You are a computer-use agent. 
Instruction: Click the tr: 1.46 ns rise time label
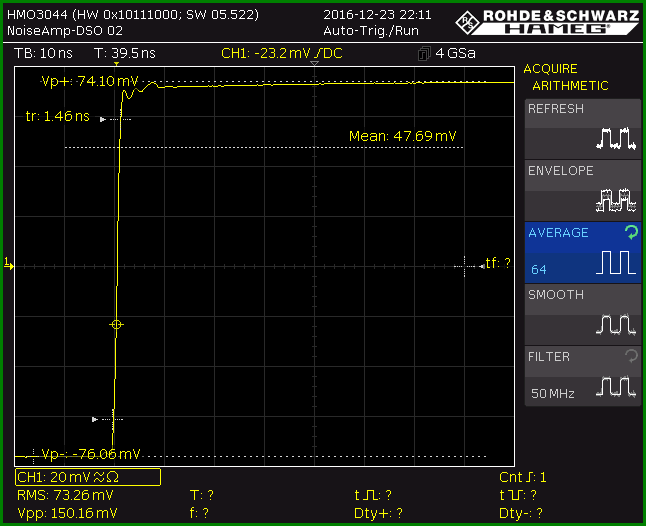point(57,116)
